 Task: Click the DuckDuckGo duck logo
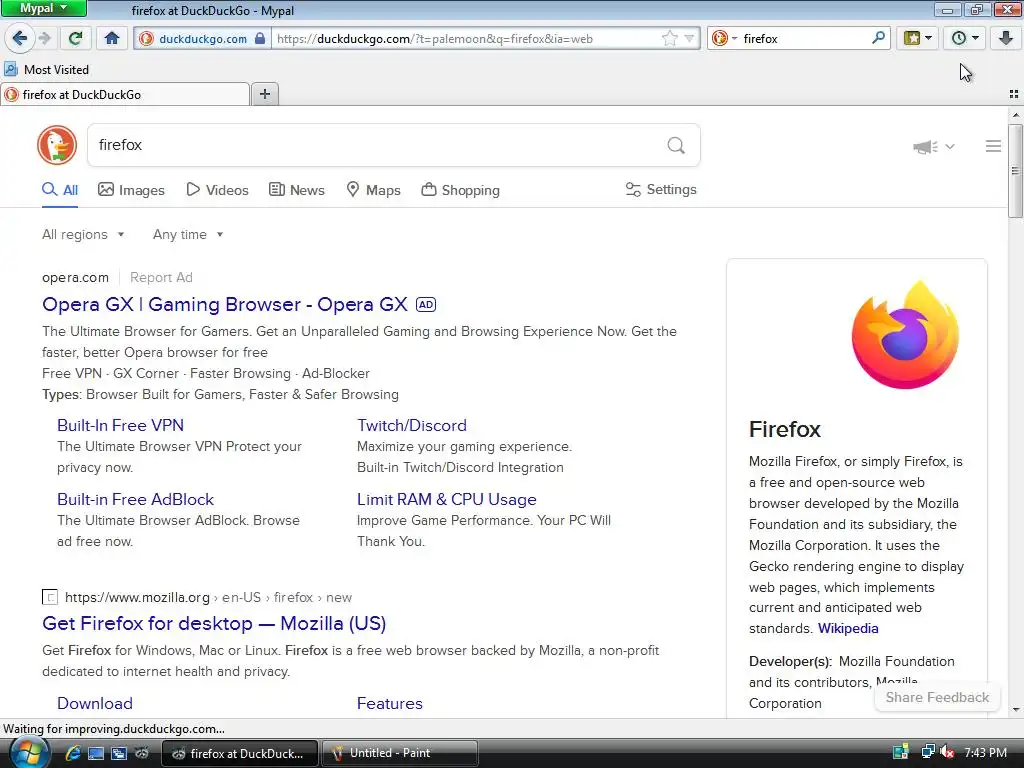click(x=57, y=145)
